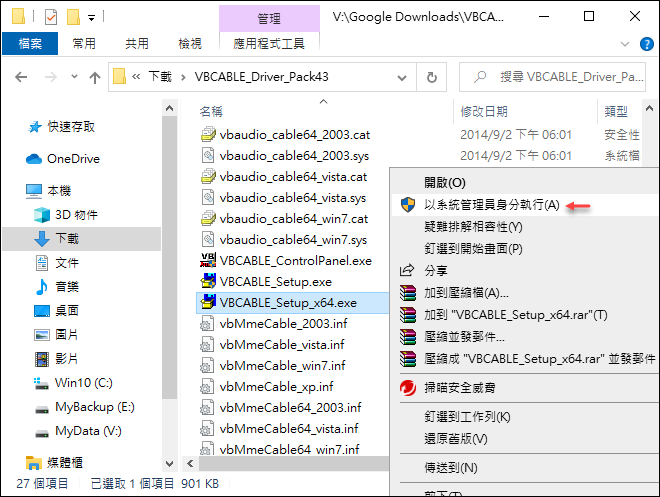The image size is (660, 497).
Task: Click the properties checkmark icon in title bar
Action: pos(51,17)
